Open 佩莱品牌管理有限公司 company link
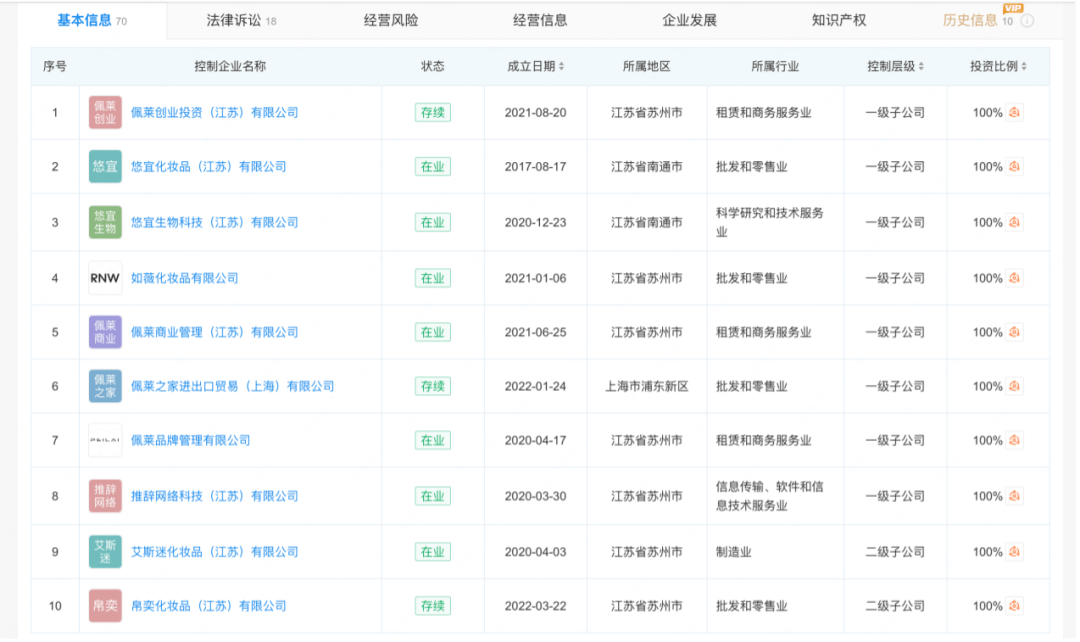This screenshot has height=642, width=1080. point(190,440)
